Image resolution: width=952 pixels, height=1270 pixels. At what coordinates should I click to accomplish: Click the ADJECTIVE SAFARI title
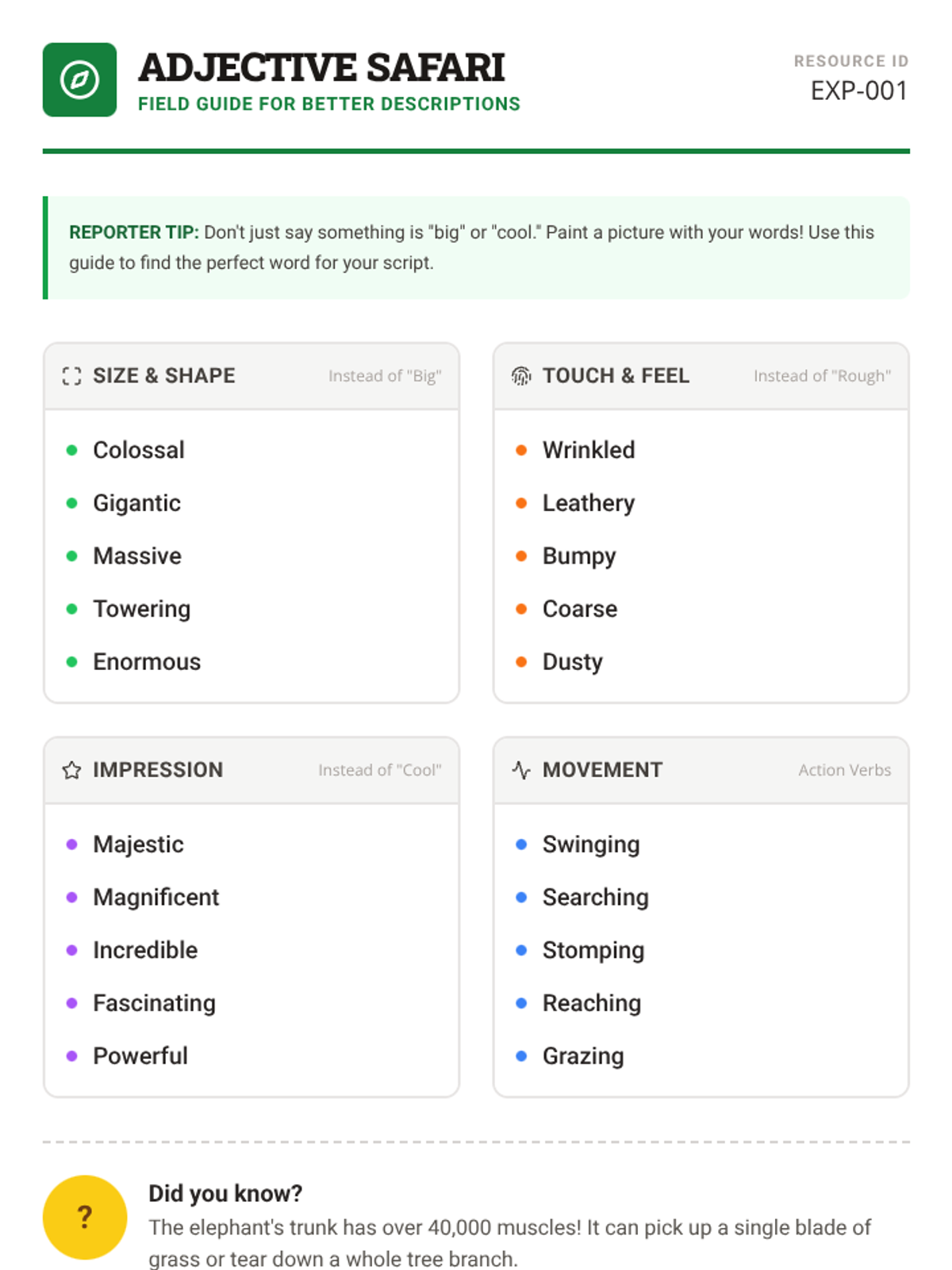tap(321, 67)
